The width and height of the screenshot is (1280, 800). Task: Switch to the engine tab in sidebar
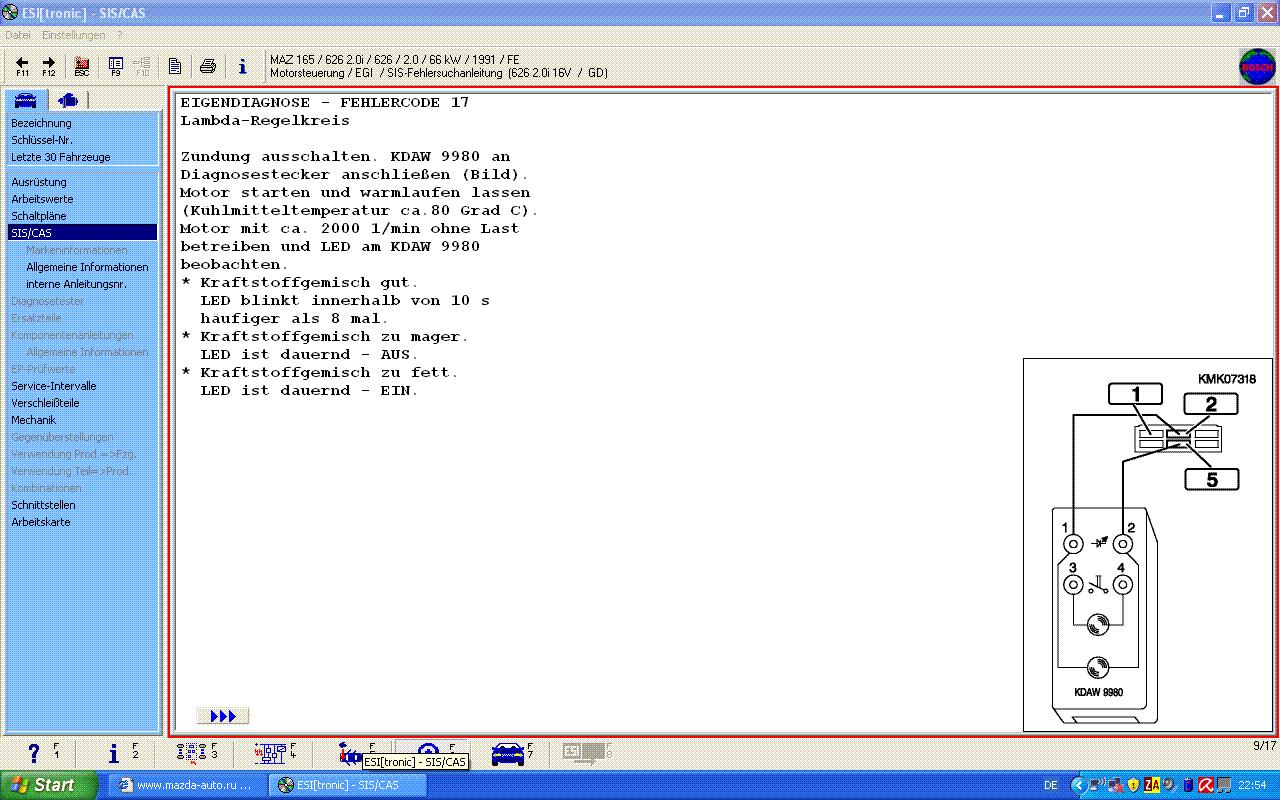(x=67, y=99)
